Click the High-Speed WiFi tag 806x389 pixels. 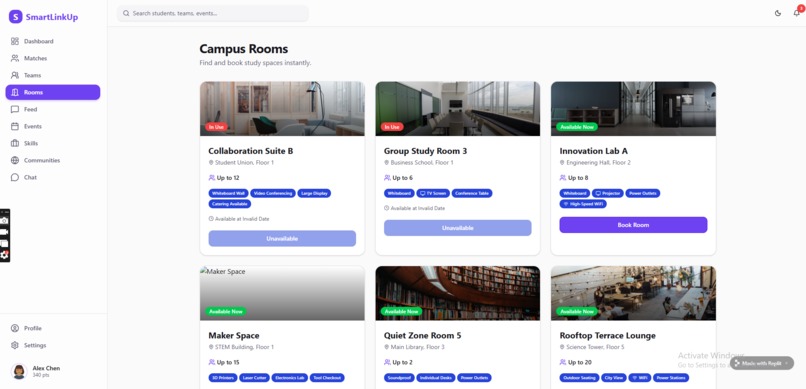tap(583, 204)
